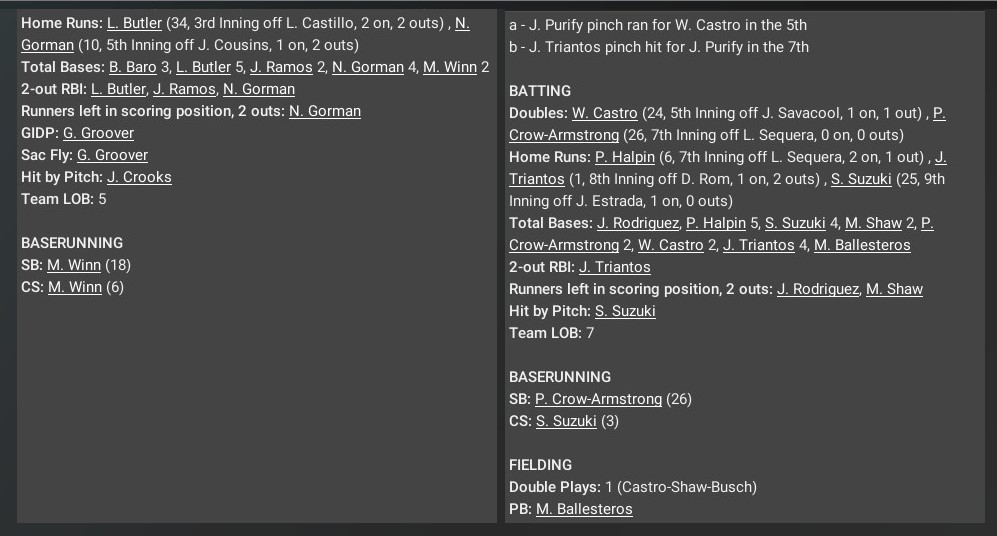Screen dimensions: 997x536
Task: Click G. Groover in the GIDP line
Action: (98, 133)
